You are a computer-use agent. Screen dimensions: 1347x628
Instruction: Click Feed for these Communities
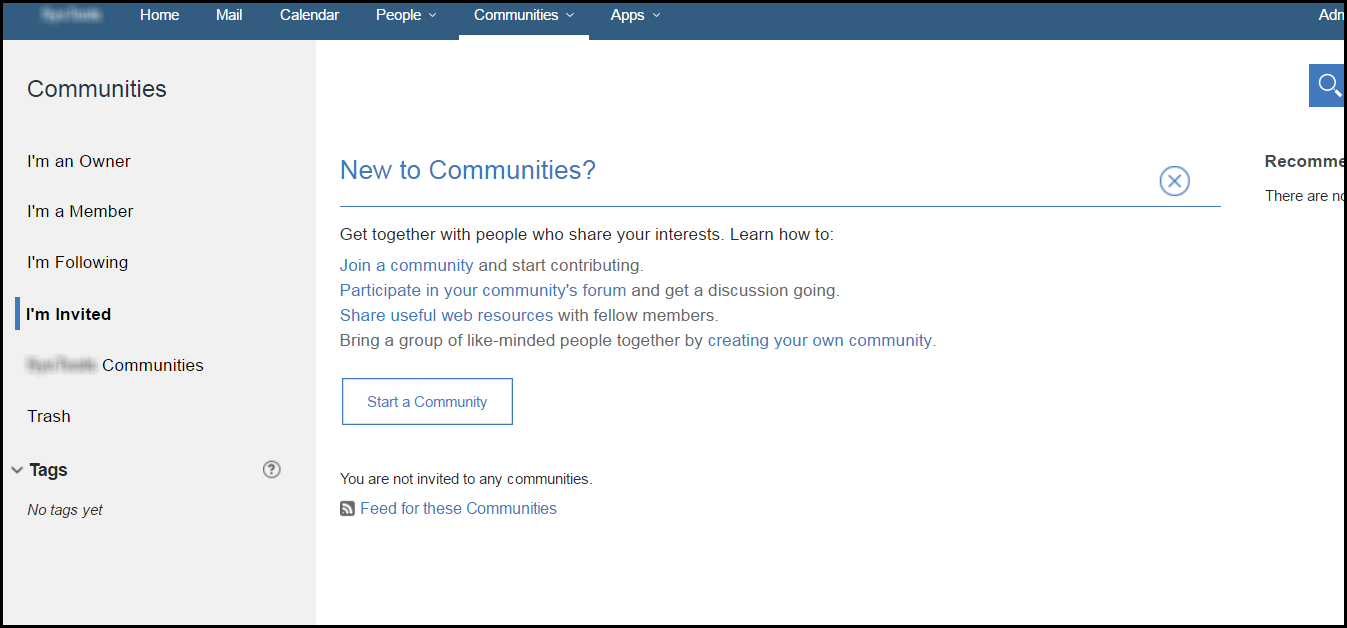458,508
